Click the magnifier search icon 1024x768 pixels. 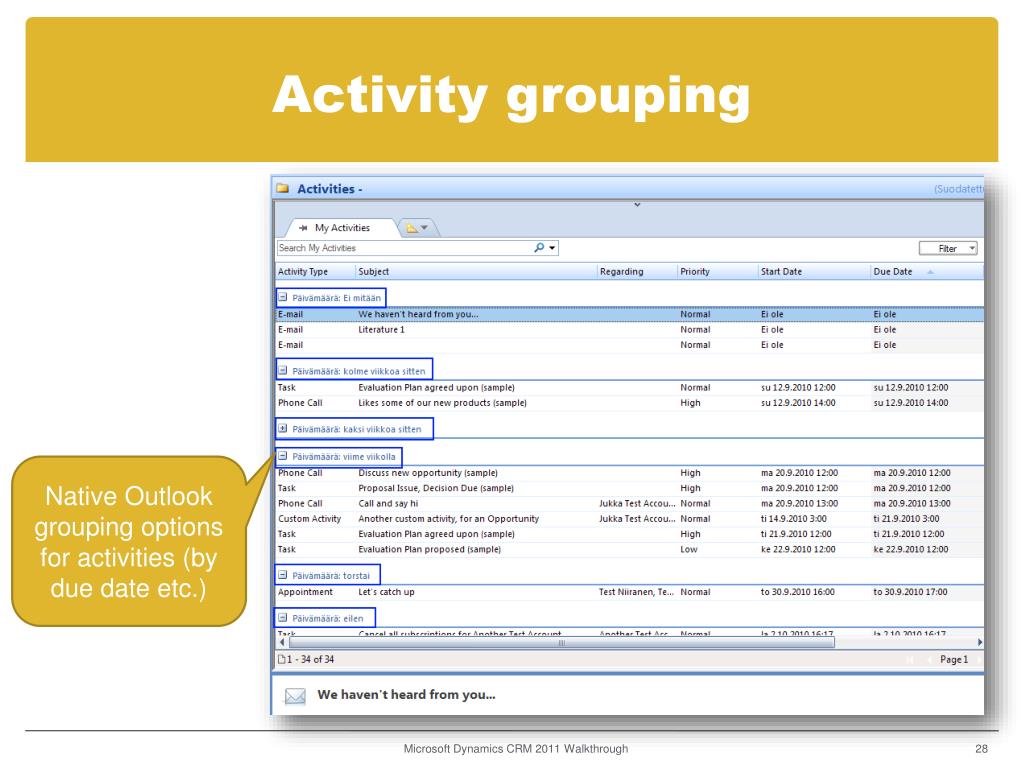pyautogui.click(x=539, y=248)
